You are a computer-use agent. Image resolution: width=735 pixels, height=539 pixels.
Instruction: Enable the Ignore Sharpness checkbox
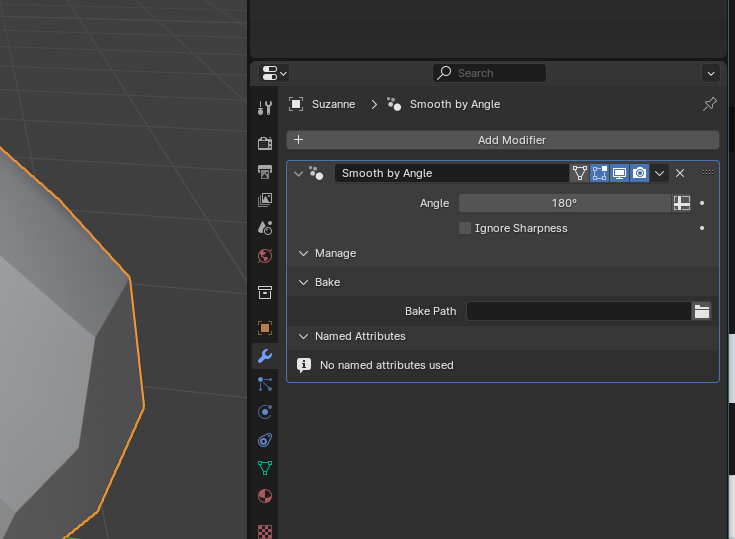pyautogui.click(x=465, y=228)
